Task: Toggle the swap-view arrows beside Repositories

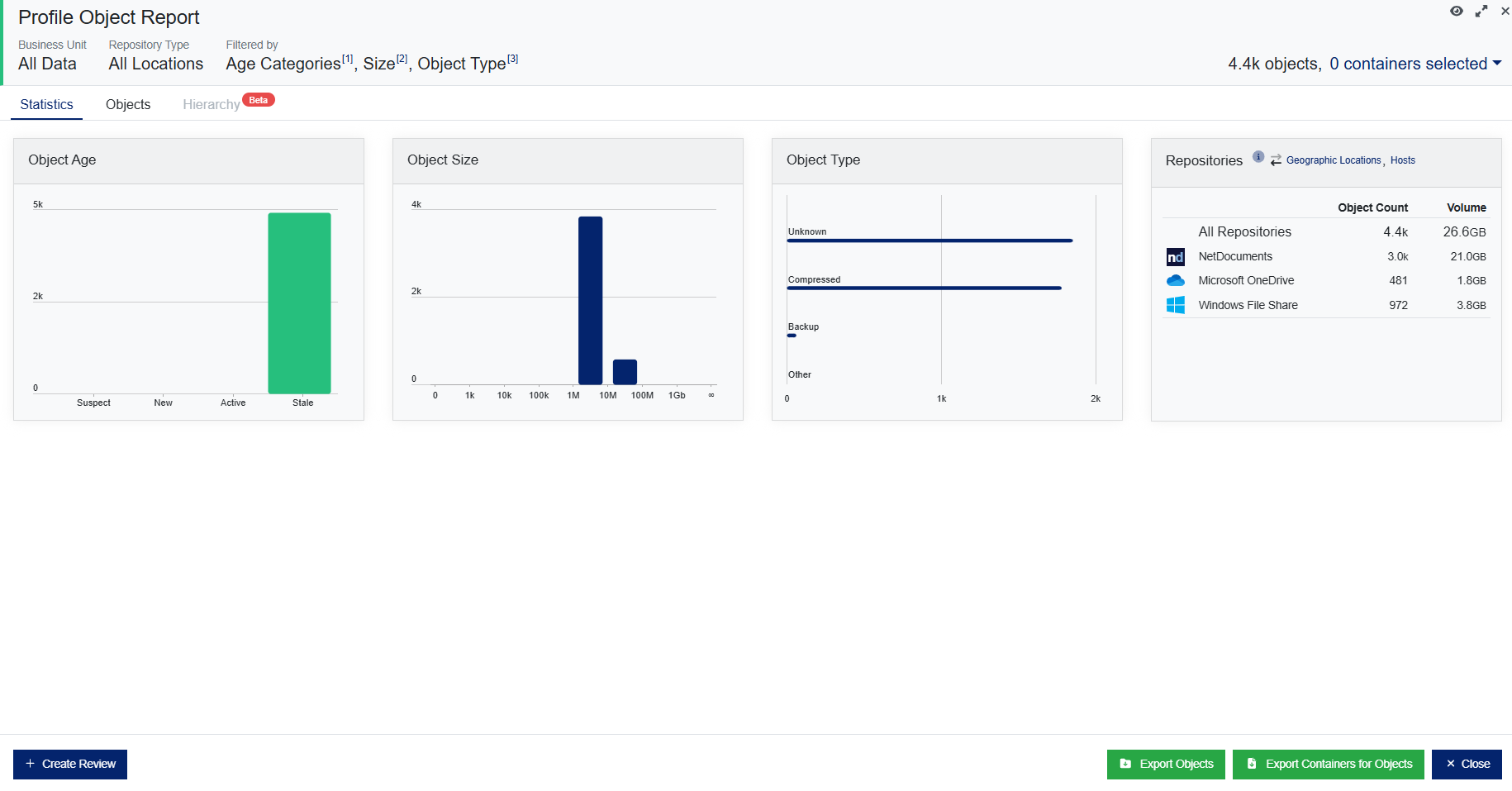Action: coord(1274,159)
